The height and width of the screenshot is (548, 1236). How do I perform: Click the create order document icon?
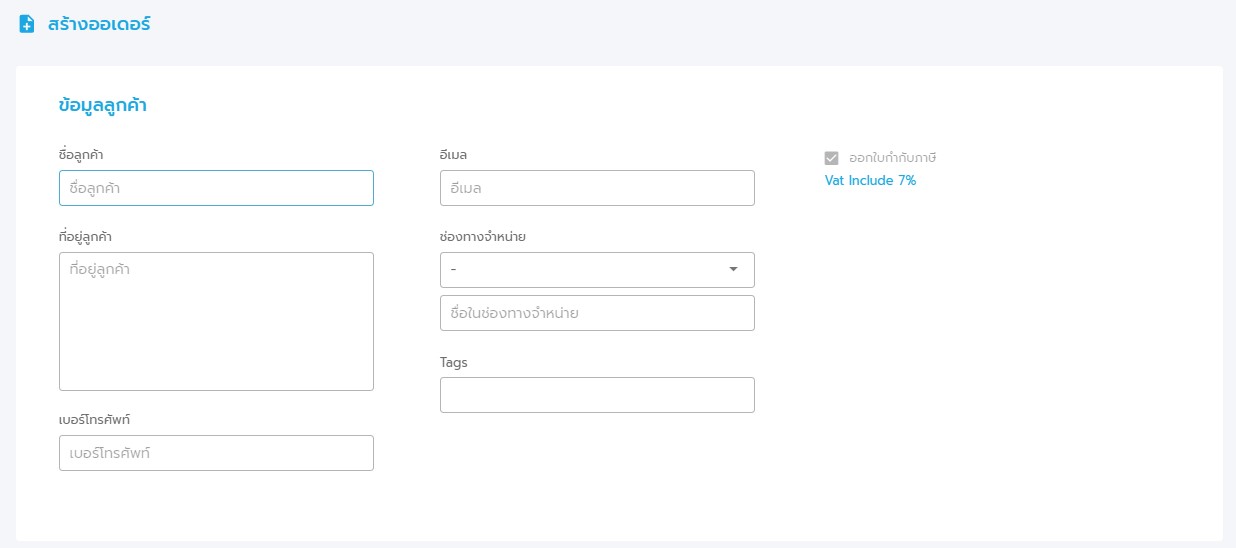(x=27, y=24)
